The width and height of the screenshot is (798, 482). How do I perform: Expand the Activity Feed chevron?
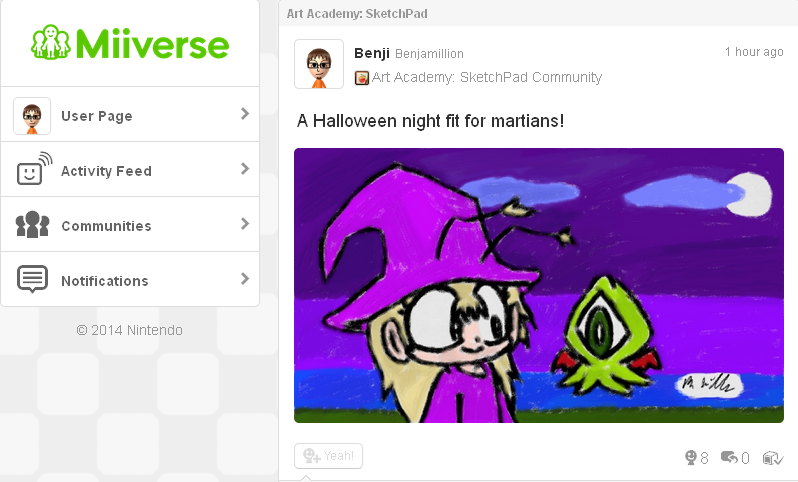[245, 168]
